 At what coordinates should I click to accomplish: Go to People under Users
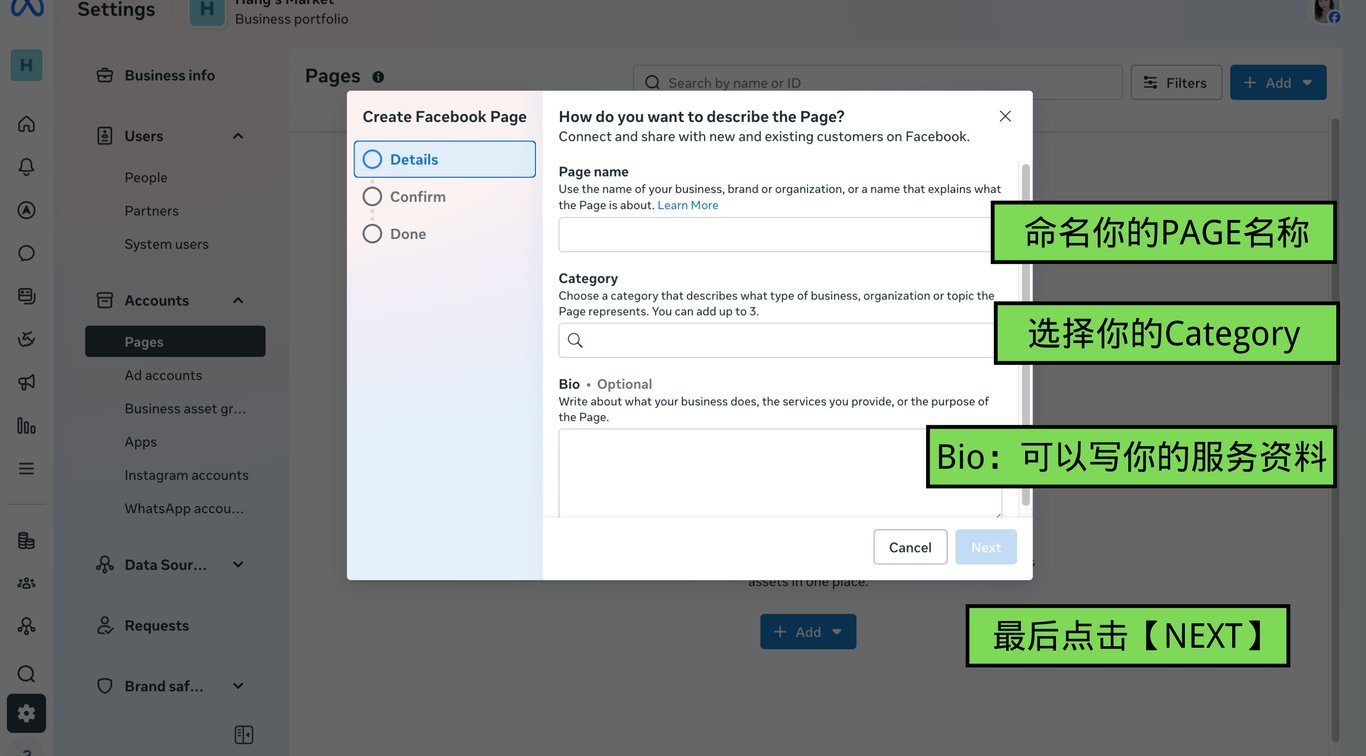pyautogui.click(x=146, y=177)
